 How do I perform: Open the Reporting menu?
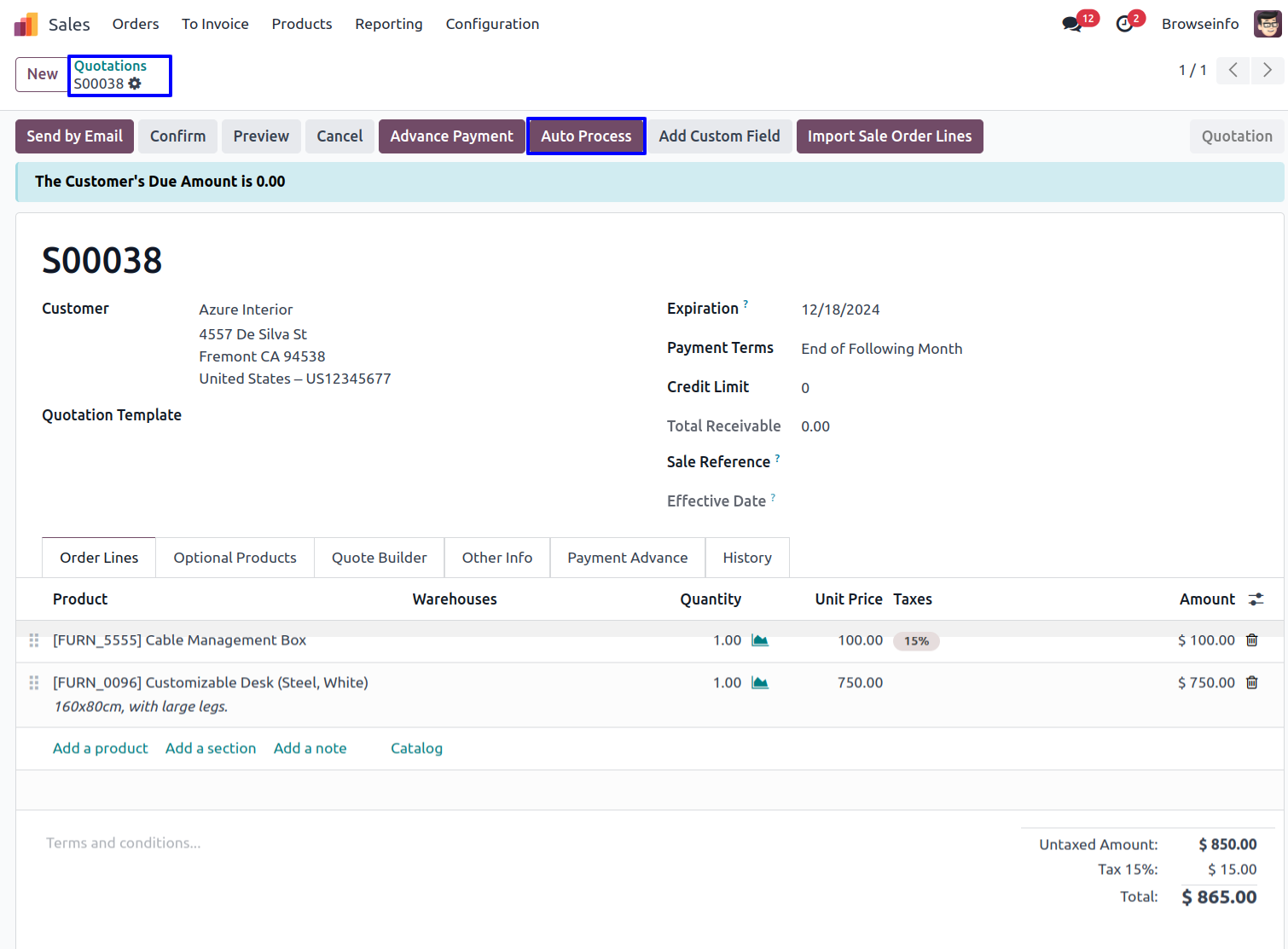388,24
